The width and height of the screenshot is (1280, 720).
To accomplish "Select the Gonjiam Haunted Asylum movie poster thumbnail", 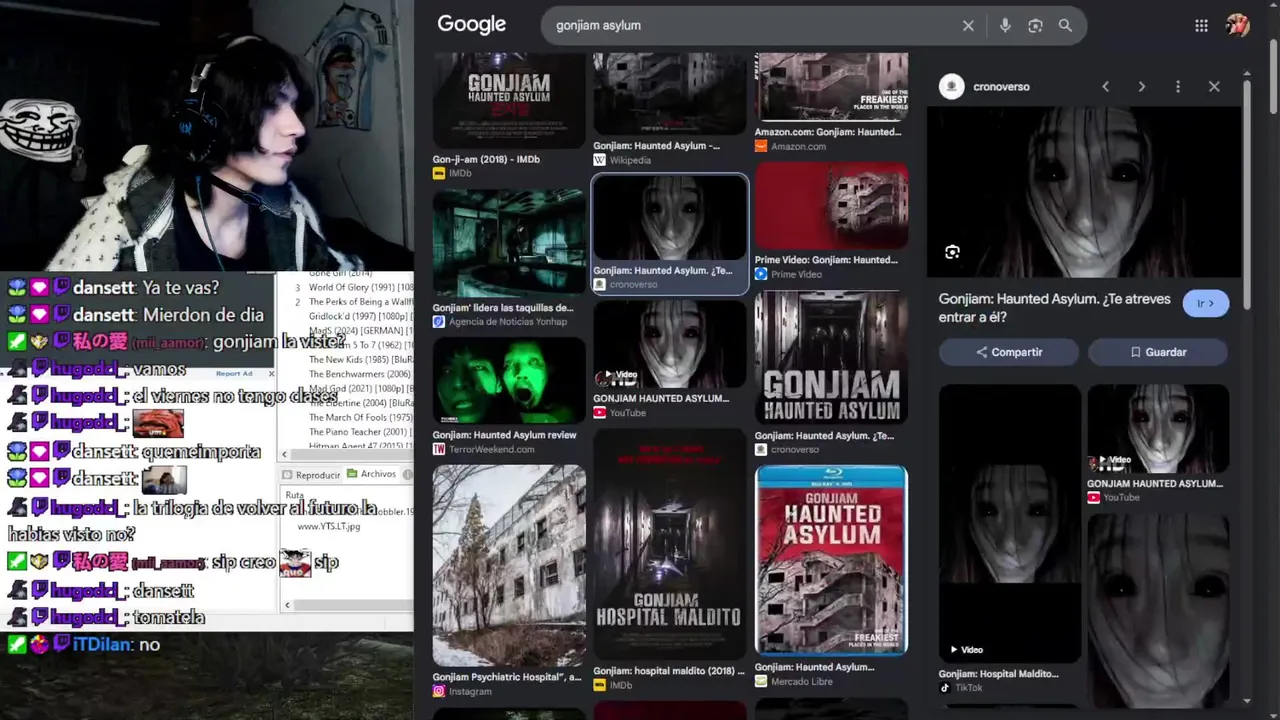I will 509,100.
